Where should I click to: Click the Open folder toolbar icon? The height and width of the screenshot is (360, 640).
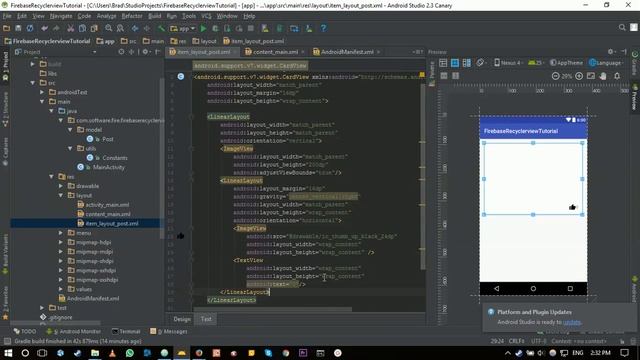click(x=6, y=28)
